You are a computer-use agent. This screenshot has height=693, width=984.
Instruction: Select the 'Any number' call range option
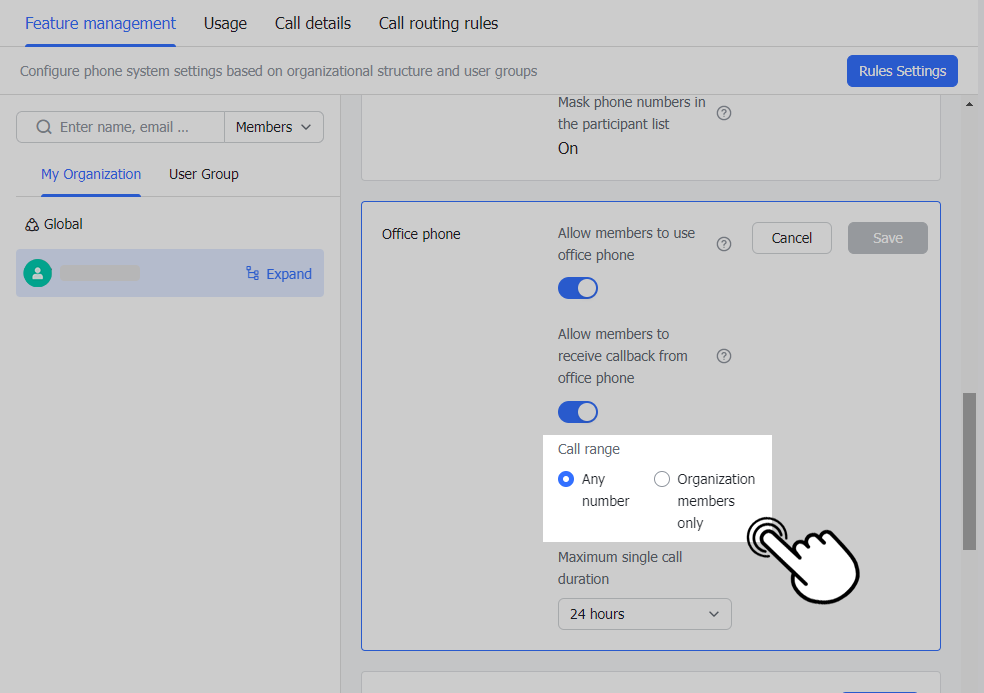tap(568, 479)
